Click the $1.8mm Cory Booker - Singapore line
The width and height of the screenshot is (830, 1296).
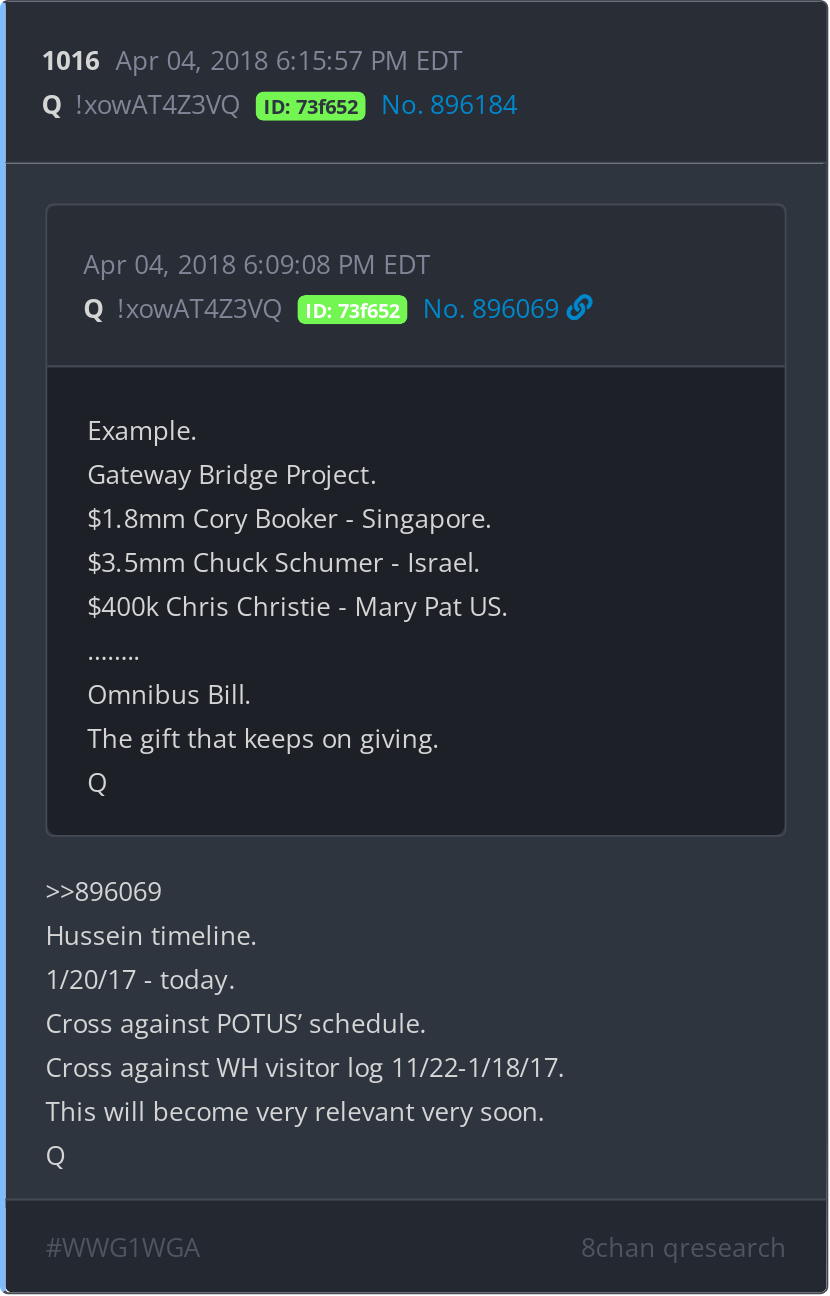point(290,519)
